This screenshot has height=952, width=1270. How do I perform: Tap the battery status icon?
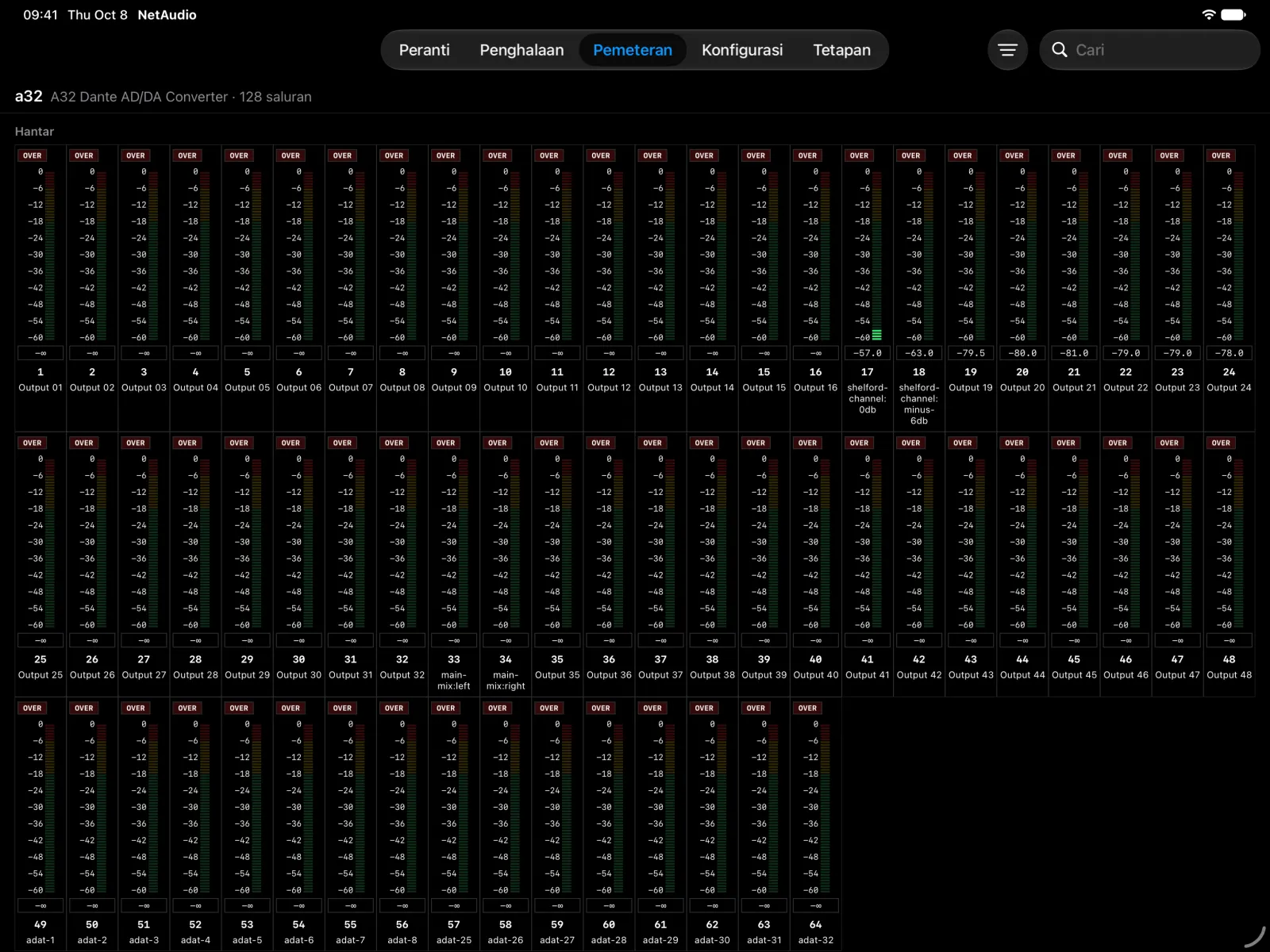coord(1233,14)
